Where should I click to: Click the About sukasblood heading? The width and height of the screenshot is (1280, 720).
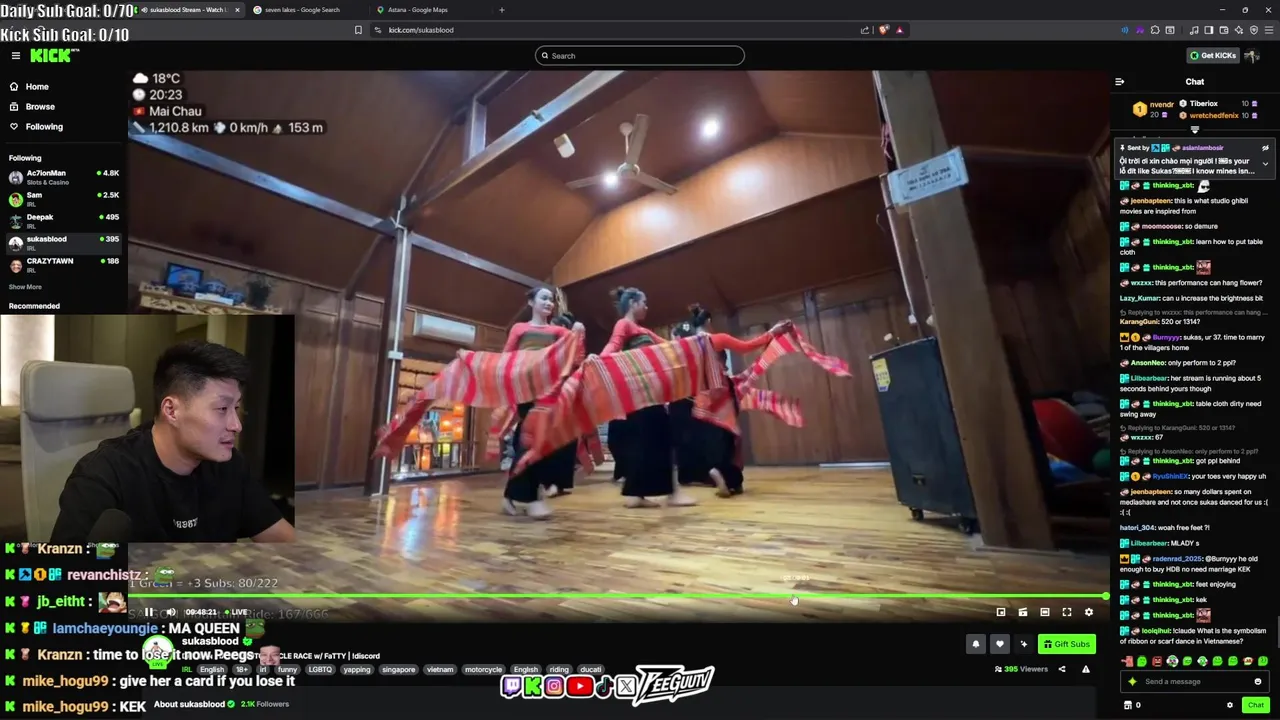(x=189, y=704)
